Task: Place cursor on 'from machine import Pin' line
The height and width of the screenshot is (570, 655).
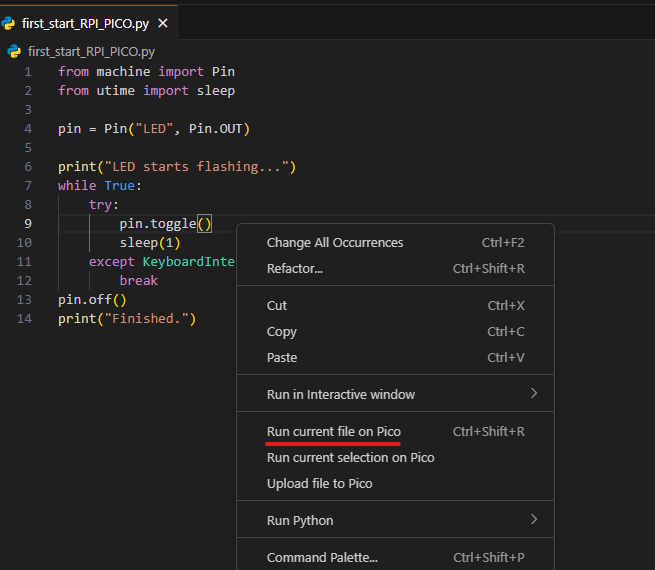Action: click(x=146, y=72)
